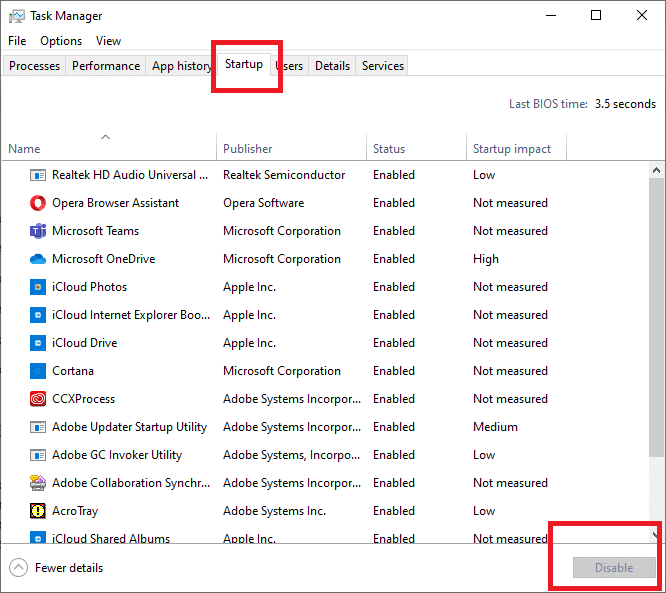Viewport: 666px width, 593px height.
Task: Click the Adobe Collaboration Synchronizer icon
Action: tap(38, 483)
